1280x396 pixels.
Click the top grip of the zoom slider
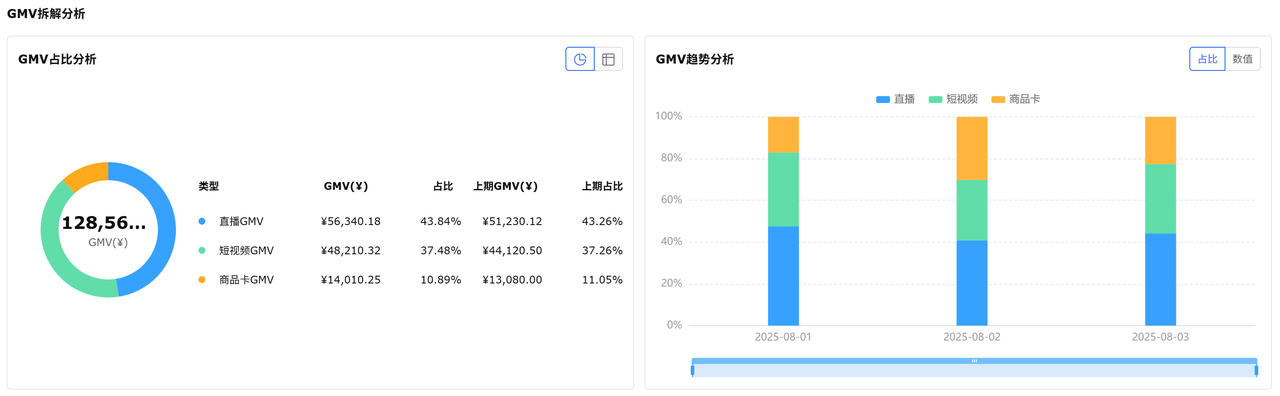point(974,361)
